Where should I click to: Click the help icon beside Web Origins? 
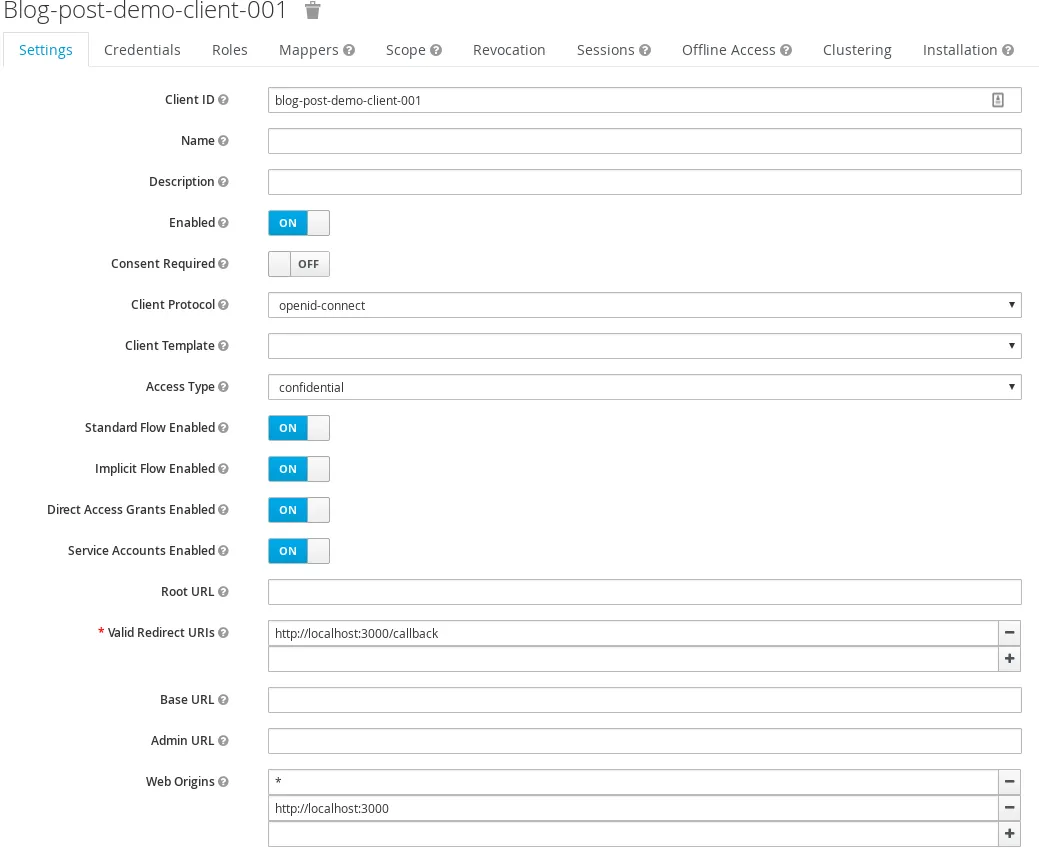point(223,782)
